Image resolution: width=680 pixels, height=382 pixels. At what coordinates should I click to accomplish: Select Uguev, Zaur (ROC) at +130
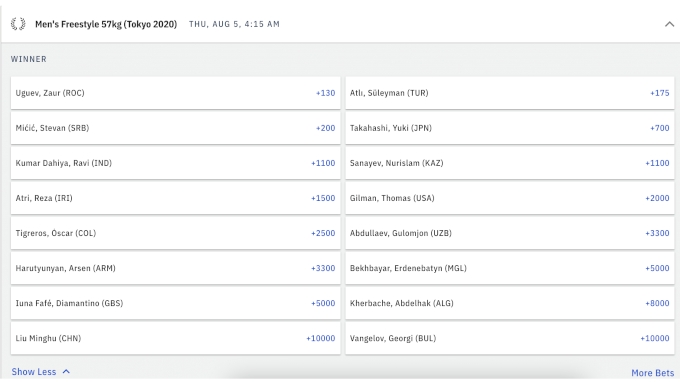[176, 93]
